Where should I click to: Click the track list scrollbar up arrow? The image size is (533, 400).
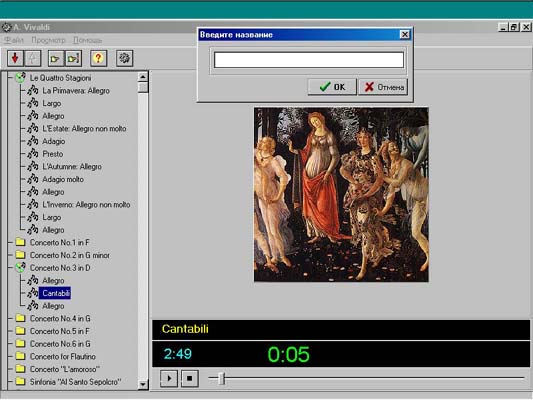143,77
